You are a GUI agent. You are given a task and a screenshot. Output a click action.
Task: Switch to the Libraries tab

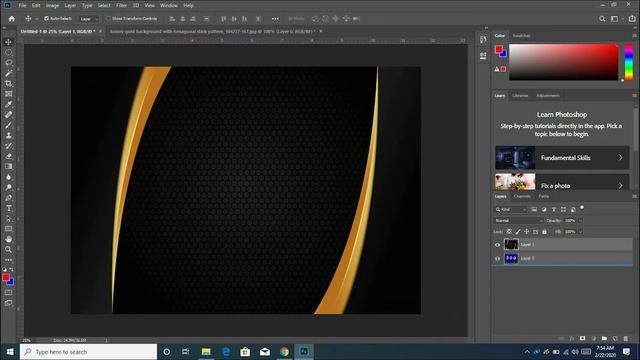pyautogui.click(x=520, y=96)
